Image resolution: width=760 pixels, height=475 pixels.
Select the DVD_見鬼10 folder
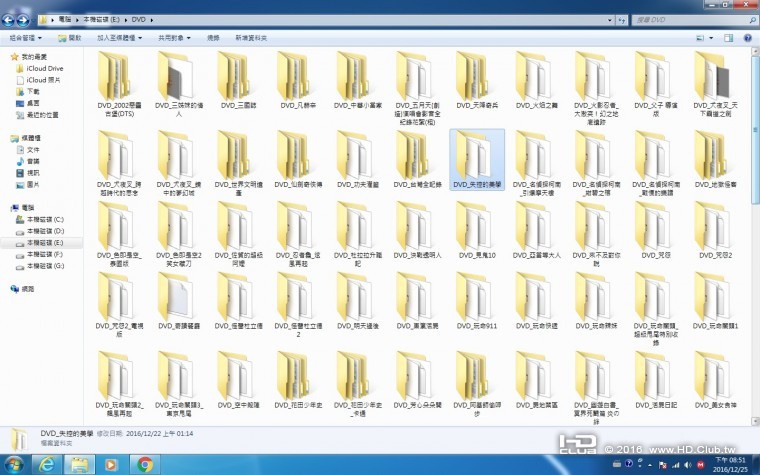tap(477, 231)
